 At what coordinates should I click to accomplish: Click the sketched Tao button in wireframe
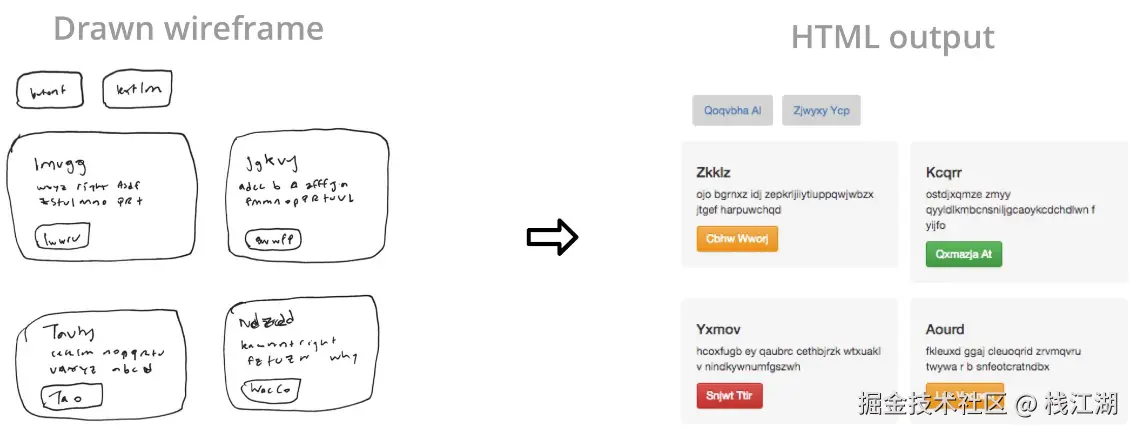(x=71, y=398)
